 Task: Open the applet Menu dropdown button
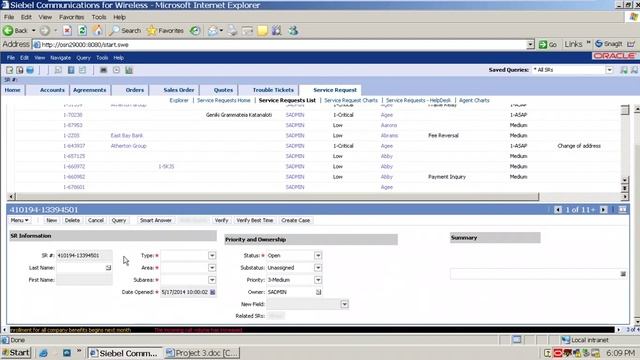tap(20, 220)
